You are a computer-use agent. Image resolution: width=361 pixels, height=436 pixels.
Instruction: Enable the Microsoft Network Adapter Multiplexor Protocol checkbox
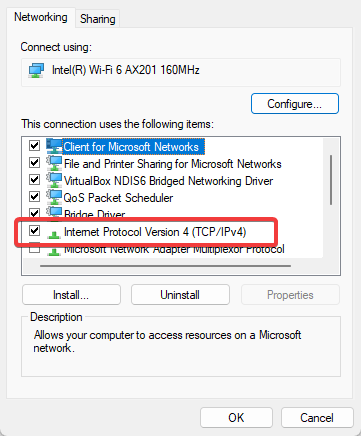pyautogui.click(x=35, y=249)
